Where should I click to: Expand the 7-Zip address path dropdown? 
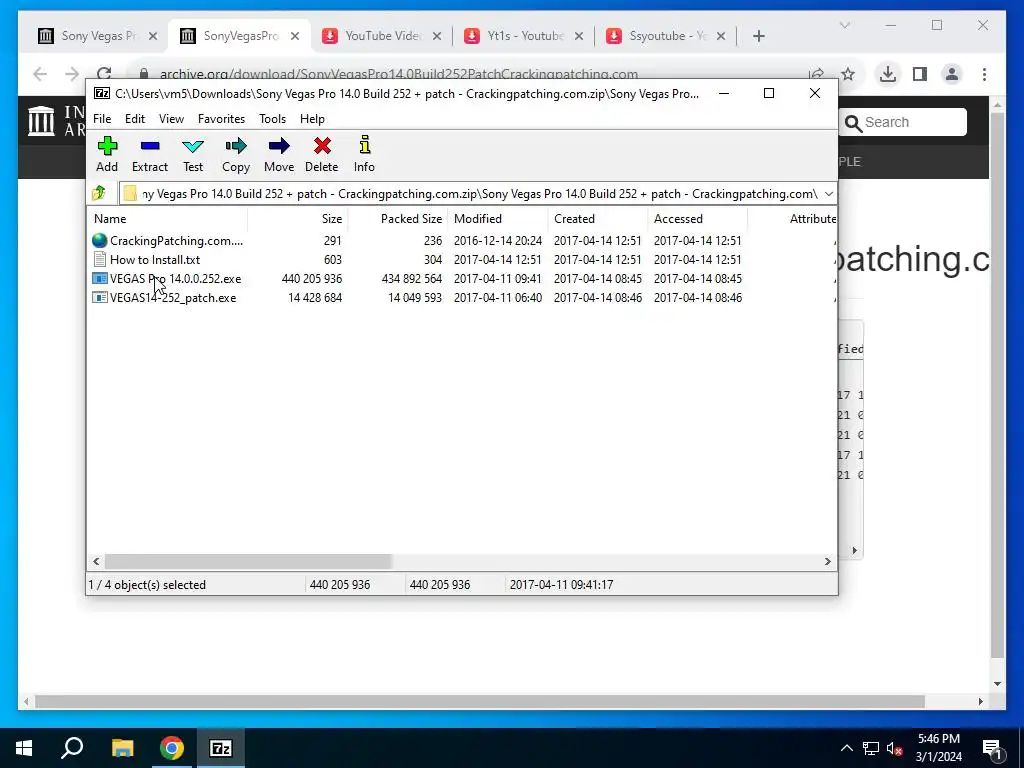[828, 194]
